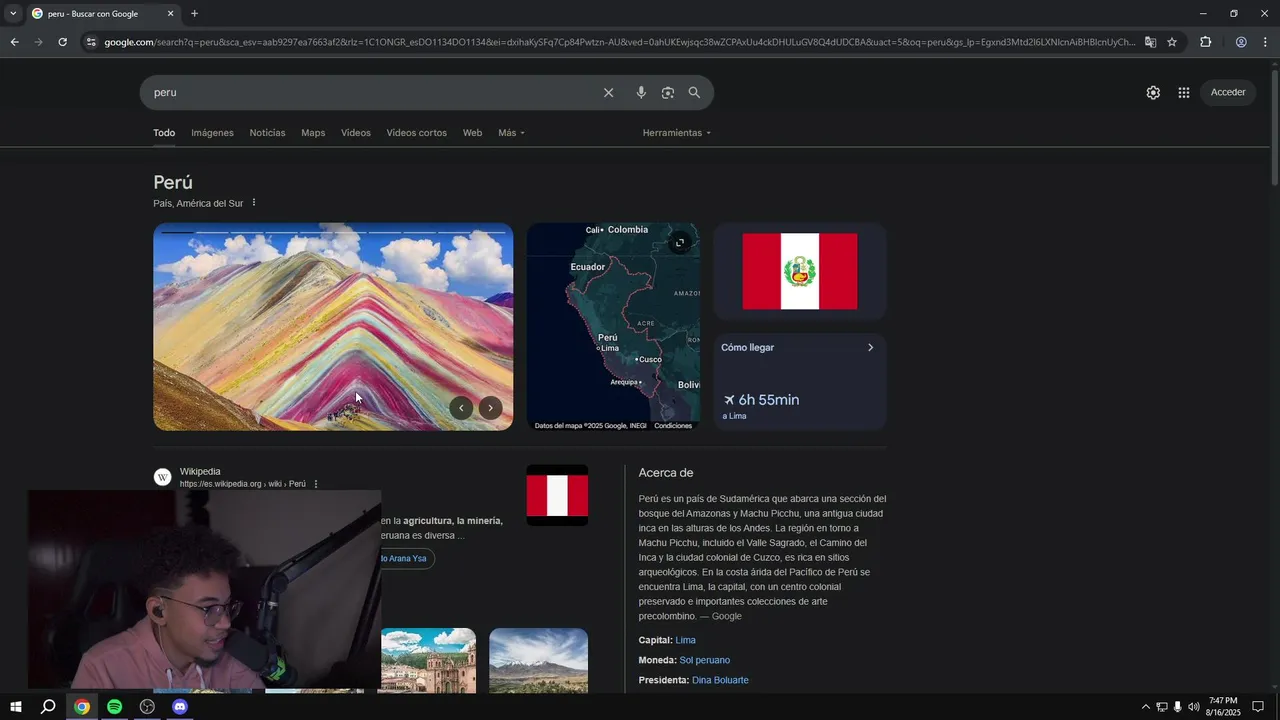
Task: Open more options next to País, América del Sur
Action: coord(254,203)
